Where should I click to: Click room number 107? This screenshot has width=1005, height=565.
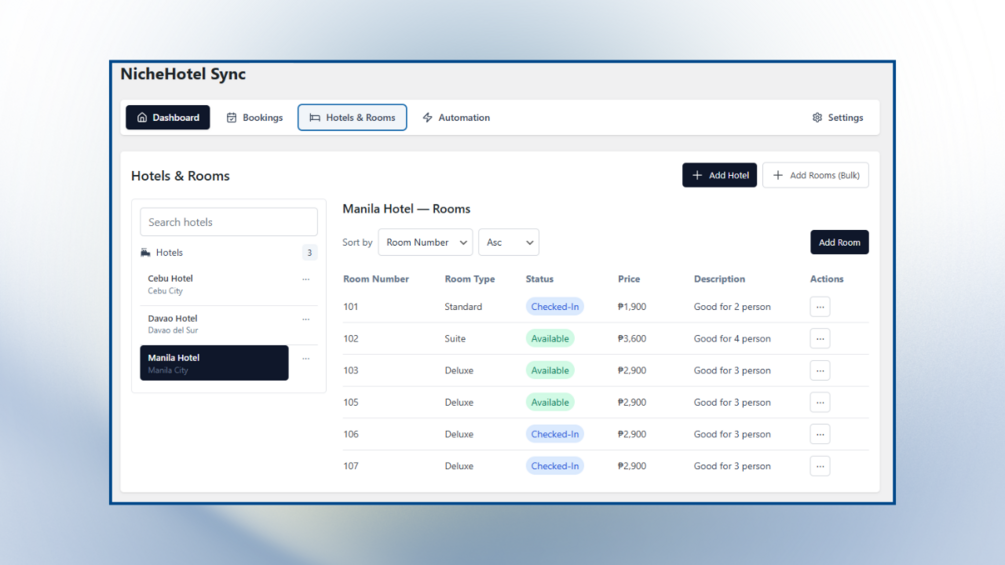pyautogui.click(x=351, y=466)
